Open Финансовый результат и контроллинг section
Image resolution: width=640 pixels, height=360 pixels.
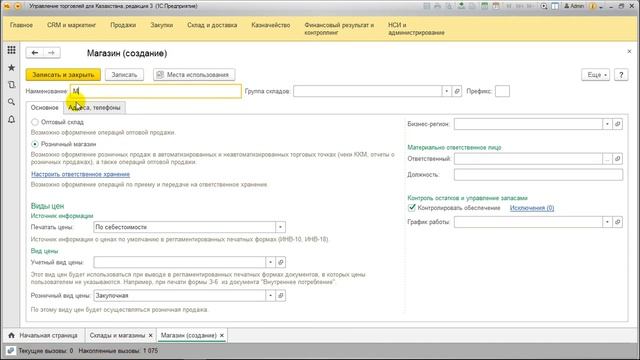coord(339,29)
